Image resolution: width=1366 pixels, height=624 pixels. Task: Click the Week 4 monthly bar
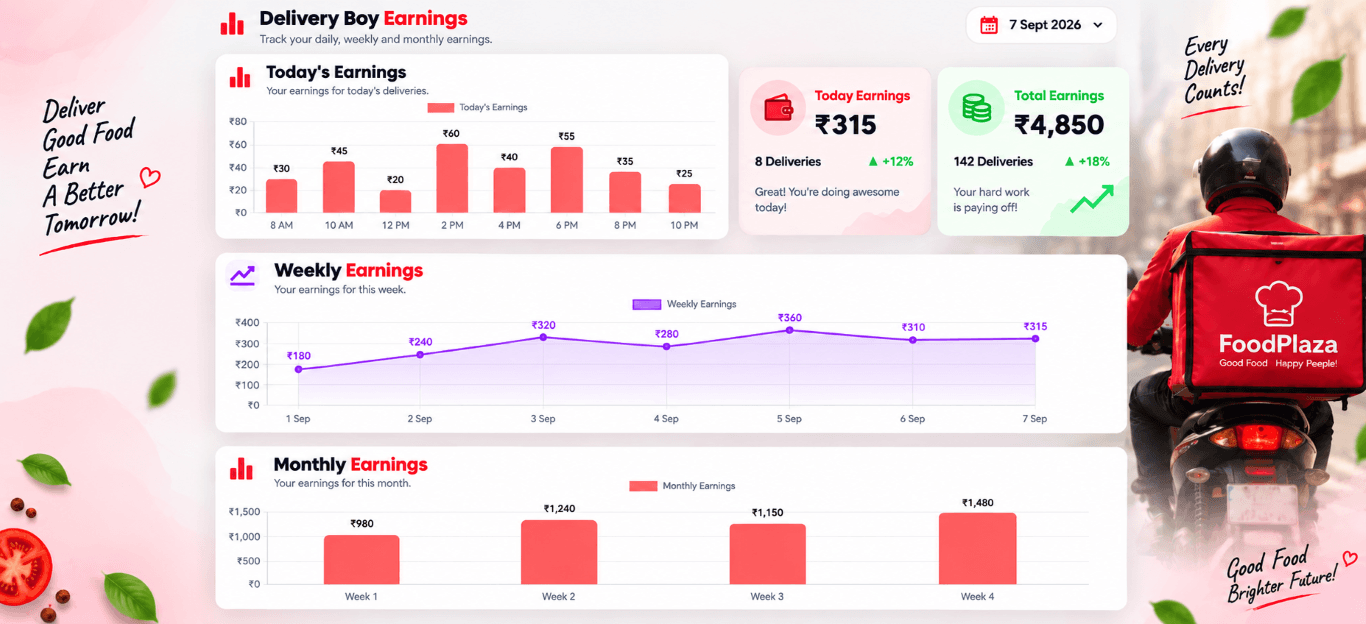[977, 549]
